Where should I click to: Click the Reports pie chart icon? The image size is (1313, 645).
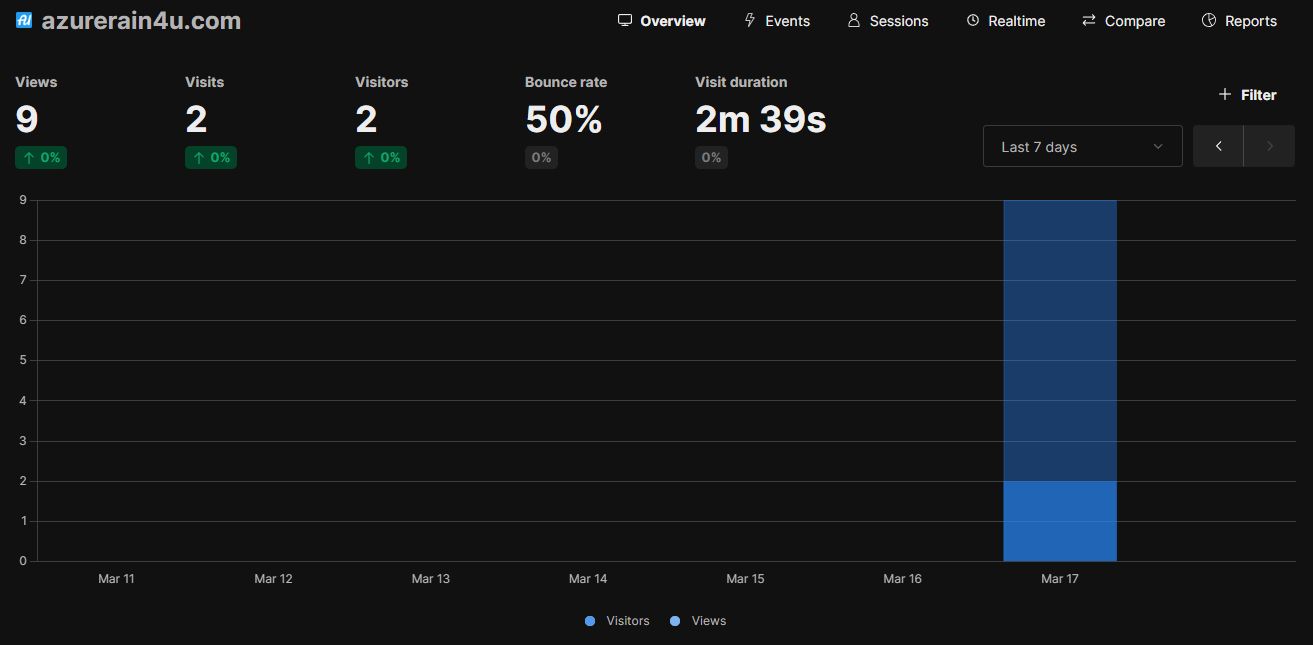click(1209, 20)
